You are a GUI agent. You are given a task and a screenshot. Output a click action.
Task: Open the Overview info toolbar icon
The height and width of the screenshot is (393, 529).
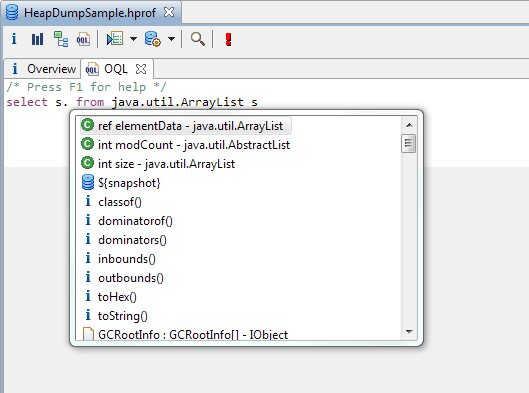(x=14, y=39)
